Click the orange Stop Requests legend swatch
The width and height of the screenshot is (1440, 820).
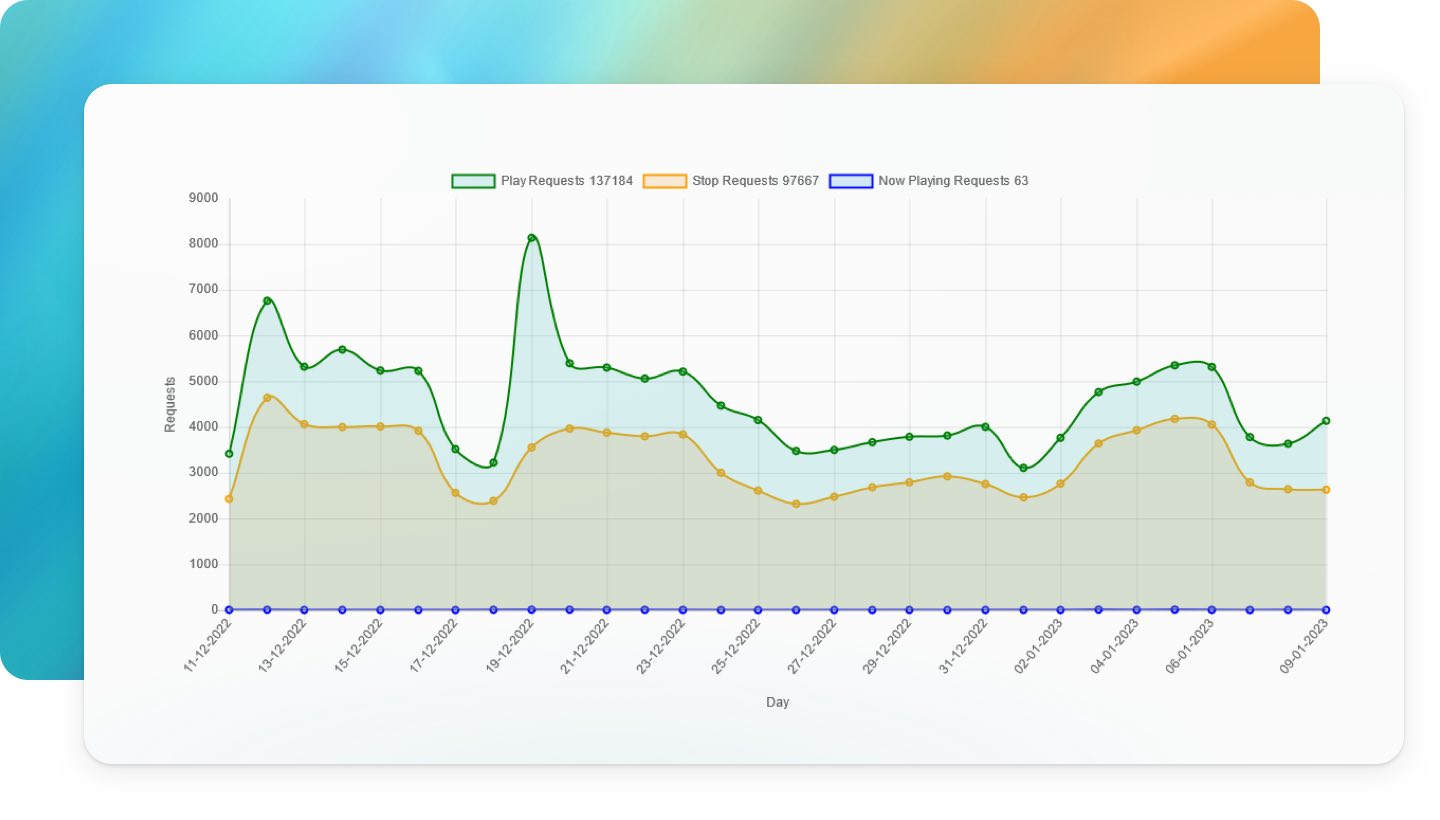(665, 181)
